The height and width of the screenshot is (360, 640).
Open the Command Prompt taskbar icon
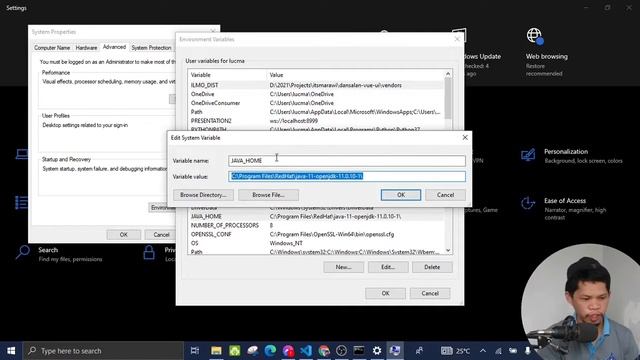(359, 351)
